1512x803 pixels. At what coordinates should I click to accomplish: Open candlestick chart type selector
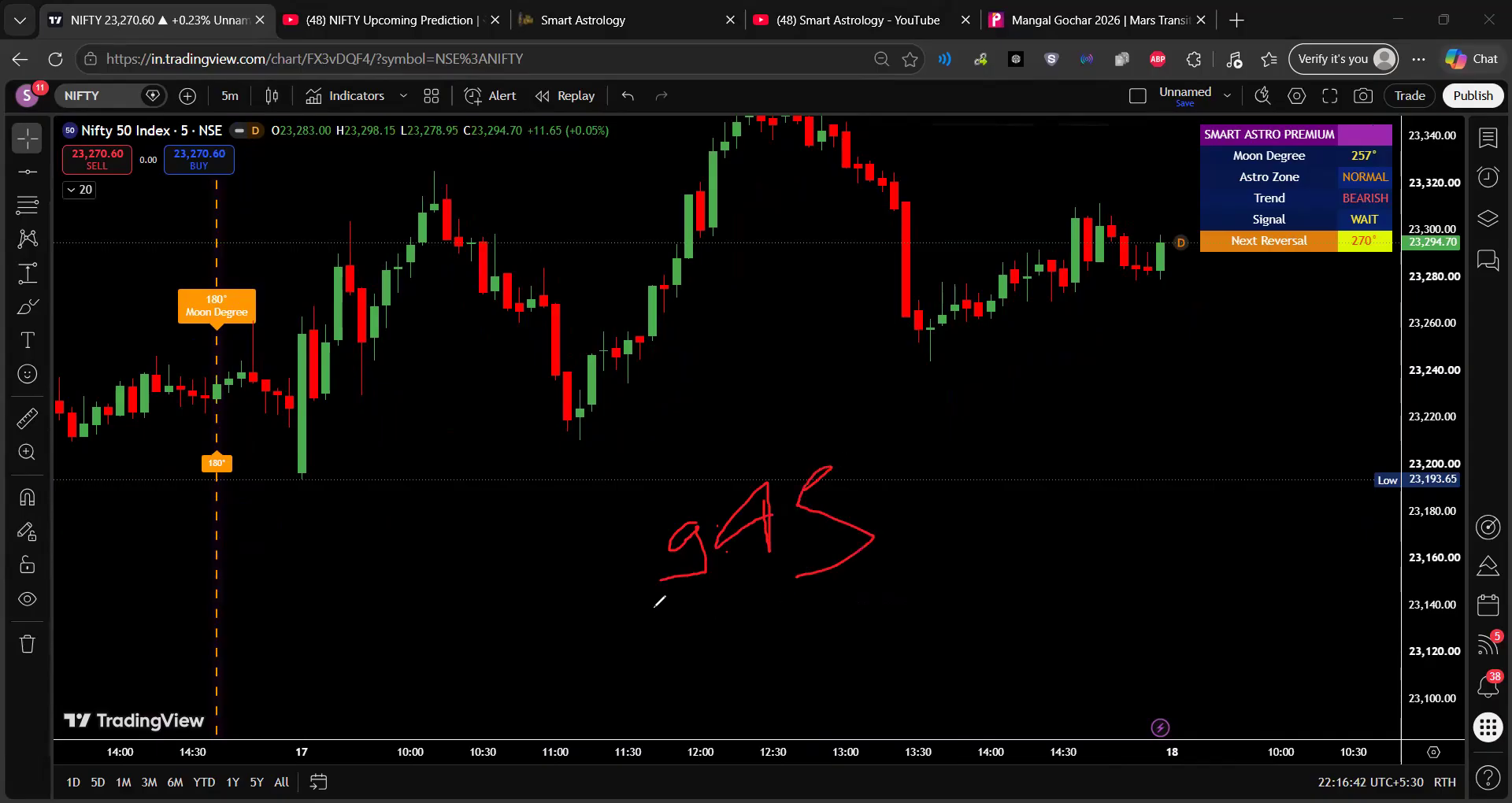[x=272, y=96]
